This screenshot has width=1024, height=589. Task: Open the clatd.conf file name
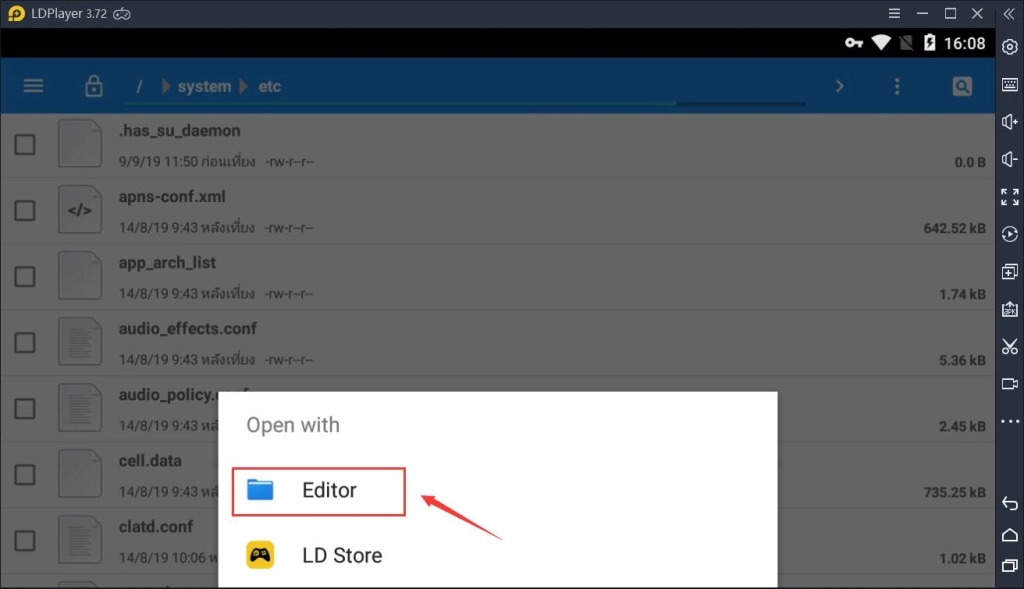click(155, 526)
